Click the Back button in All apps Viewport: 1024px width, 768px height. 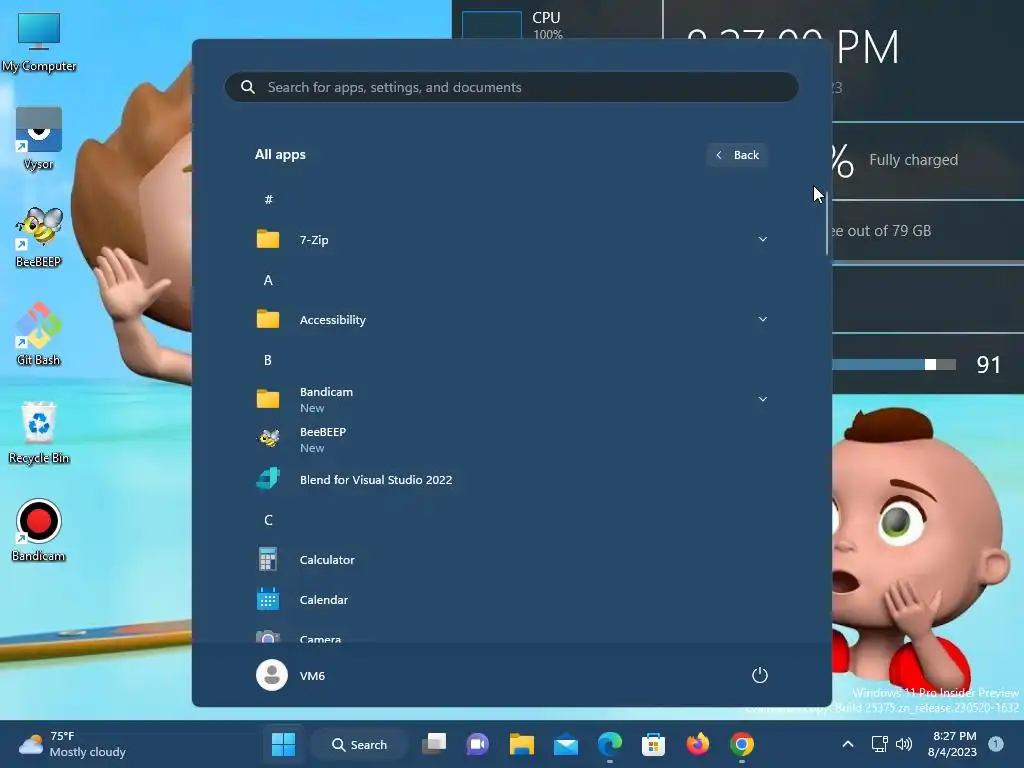pyautogui.click(x=737, y=155)
